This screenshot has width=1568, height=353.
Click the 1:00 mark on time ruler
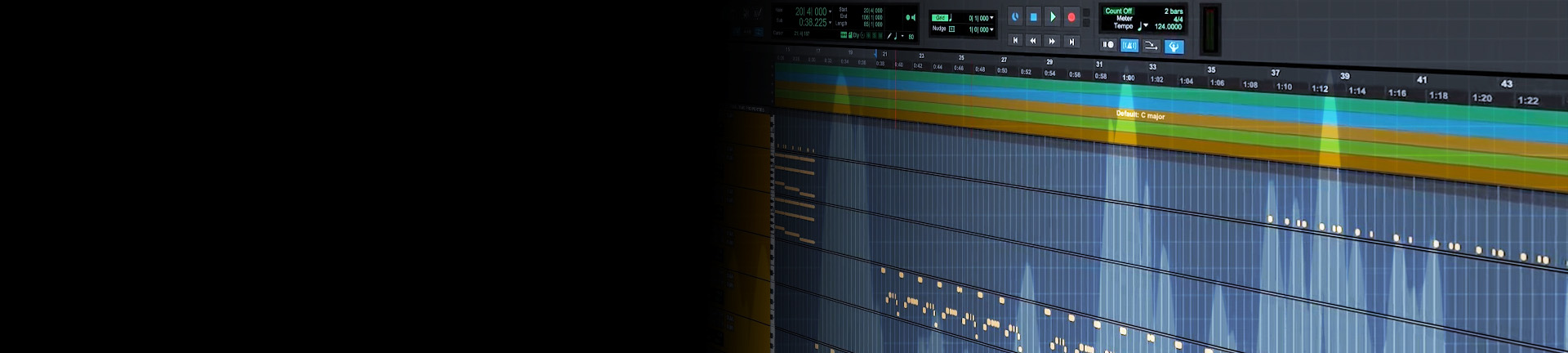(x=1128, y=78)
